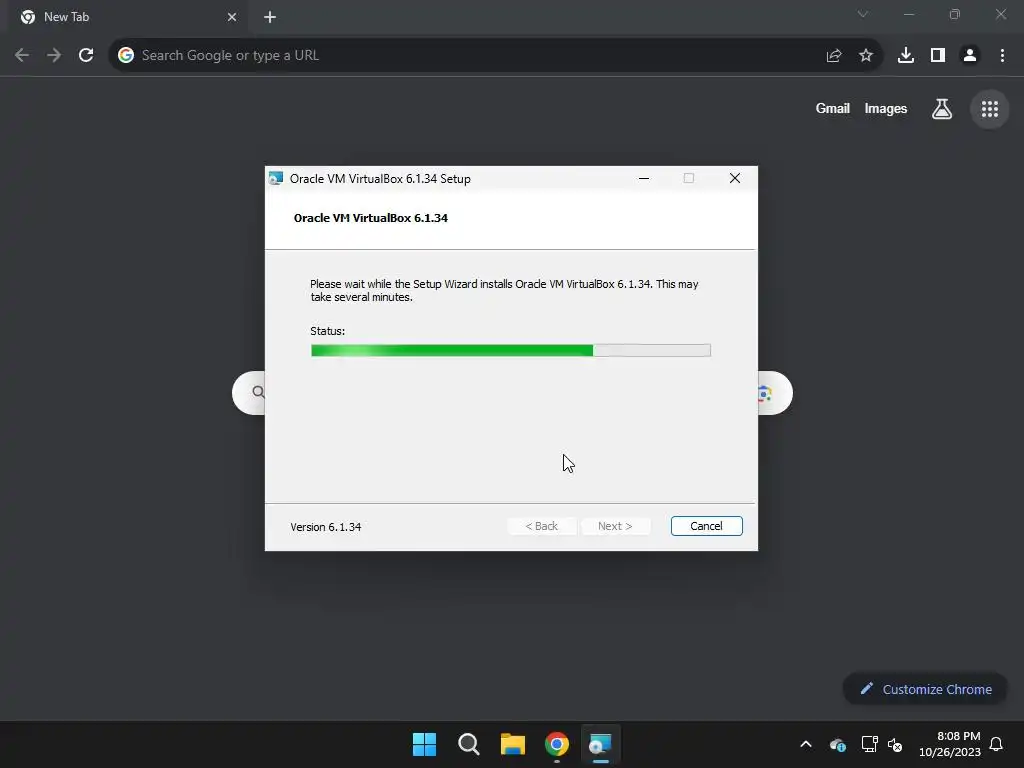Go back in Chrome navigation

pos(22,56)
